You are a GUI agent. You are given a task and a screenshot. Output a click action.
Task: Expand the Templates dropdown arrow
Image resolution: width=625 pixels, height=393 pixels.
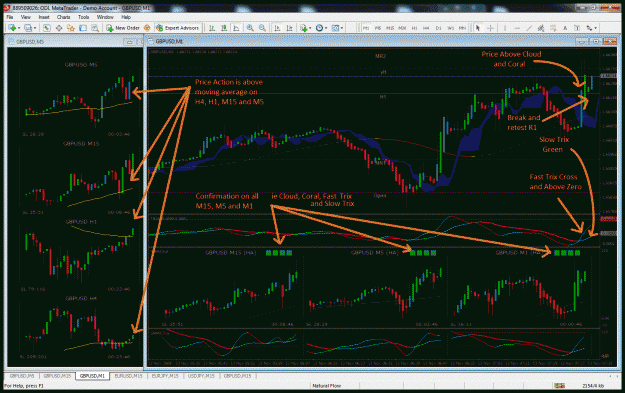tap(342, 28)
